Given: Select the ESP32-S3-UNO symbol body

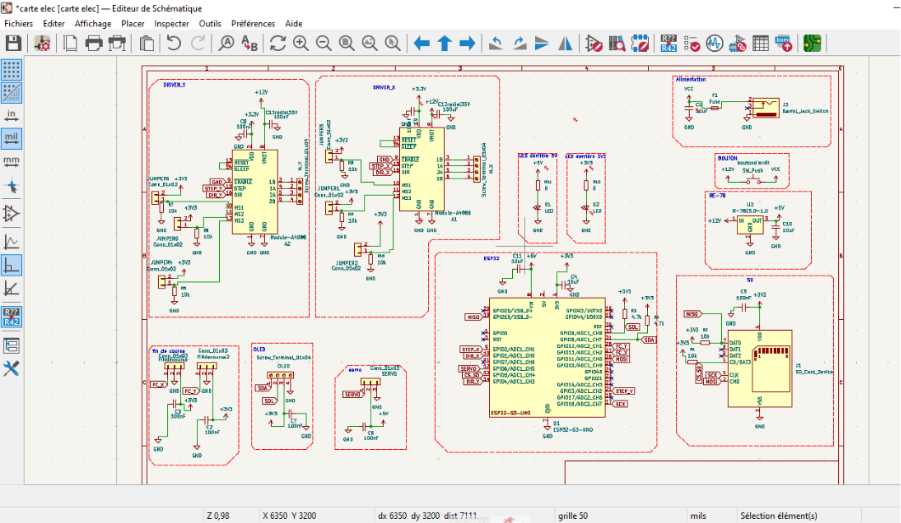Looking at the screenshot, I should click(547, 357).
